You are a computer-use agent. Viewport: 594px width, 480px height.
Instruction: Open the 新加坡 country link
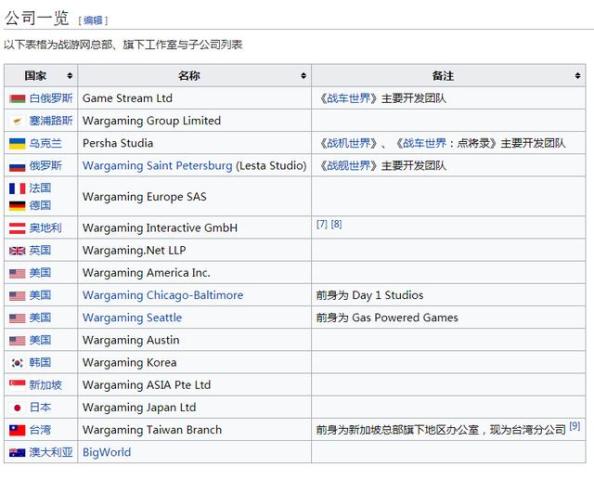[x=45, y=385]
